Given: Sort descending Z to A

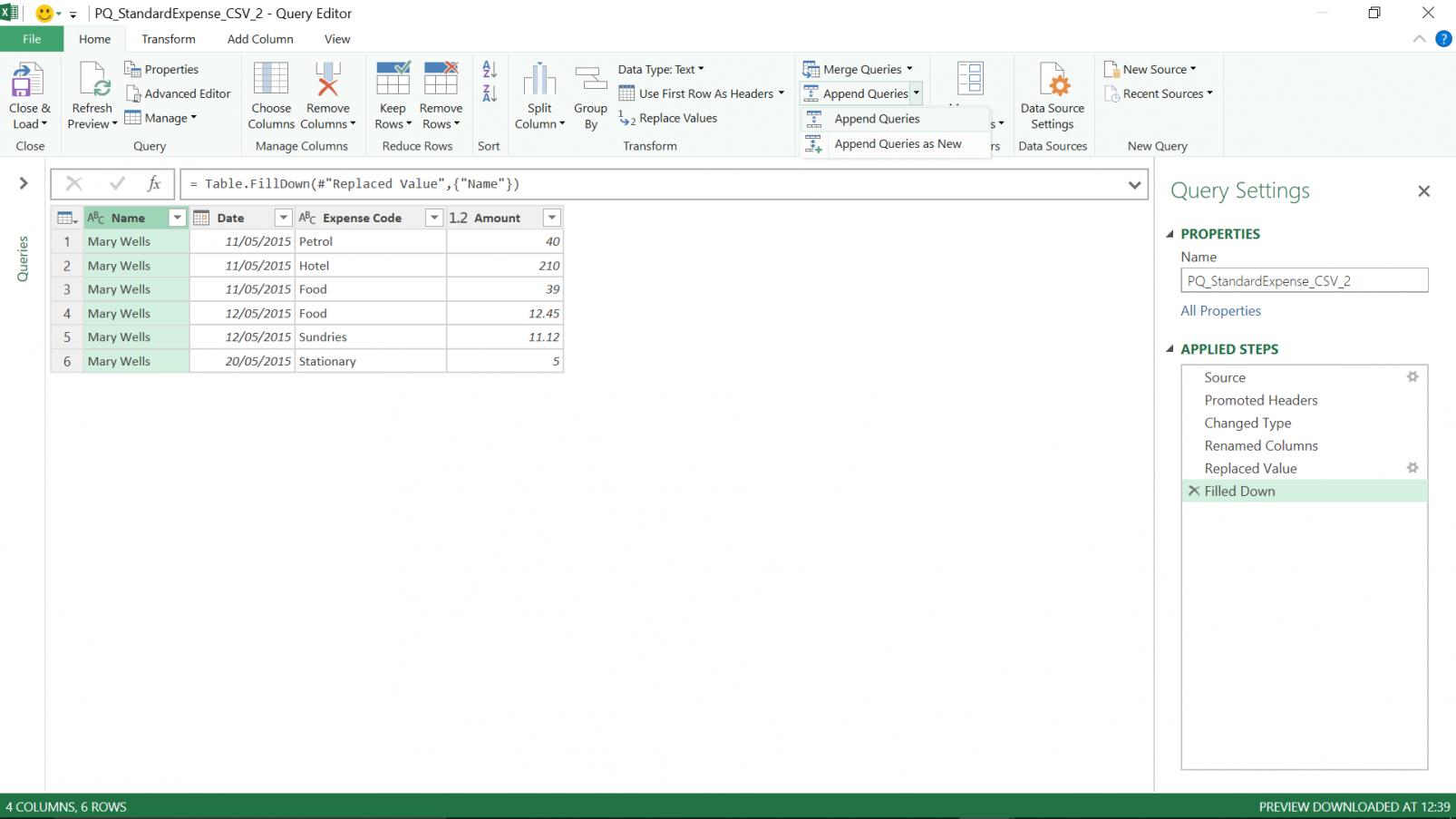Looking at the screenshot, I should (490, 93).
